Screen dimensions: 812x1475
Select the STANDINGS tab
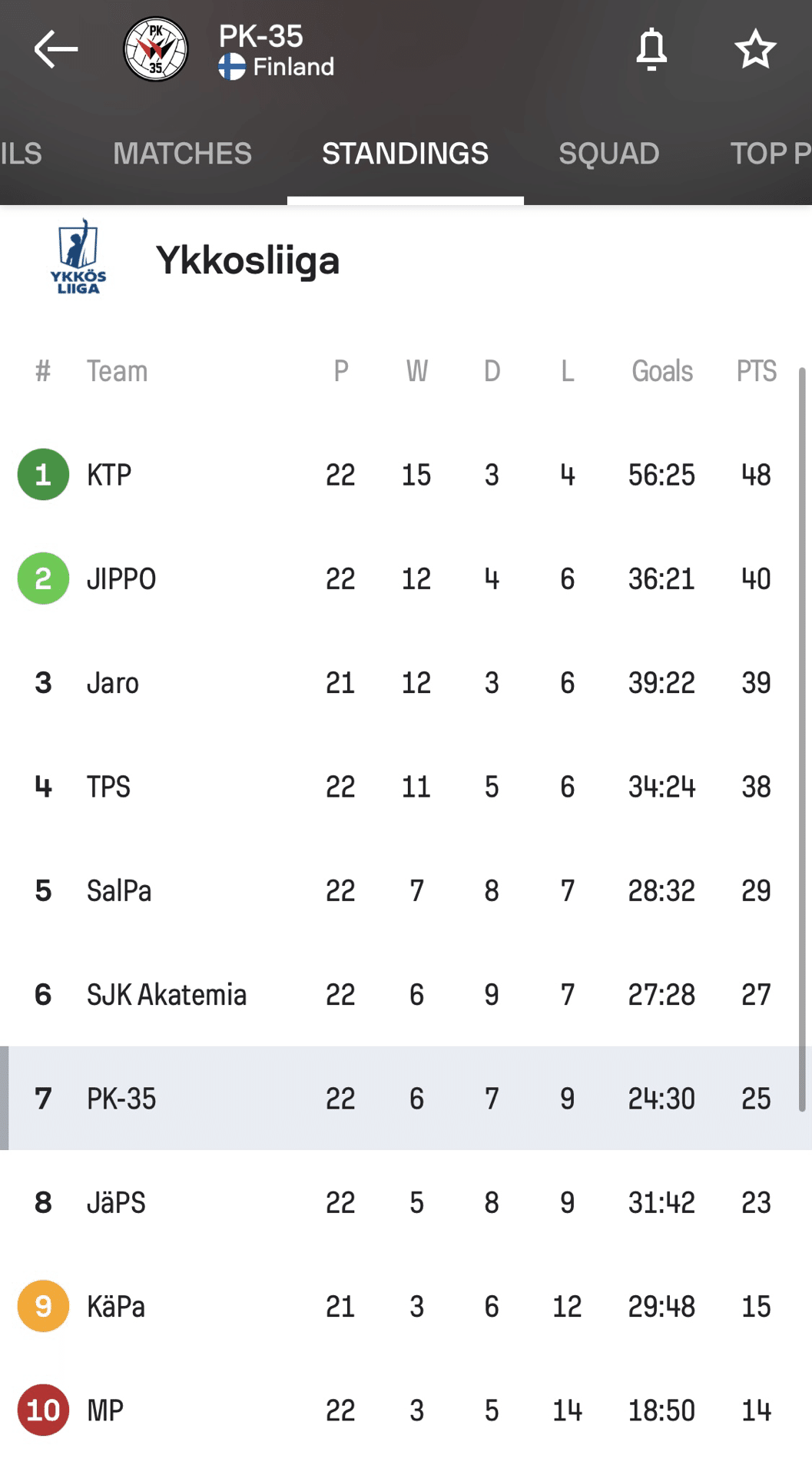click(x=405, y=154)
